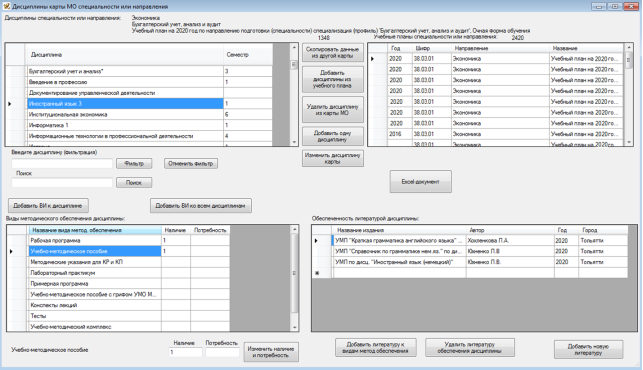Click the application icon in title bar
The image size is (643, 370).
(x=7, y=6)
